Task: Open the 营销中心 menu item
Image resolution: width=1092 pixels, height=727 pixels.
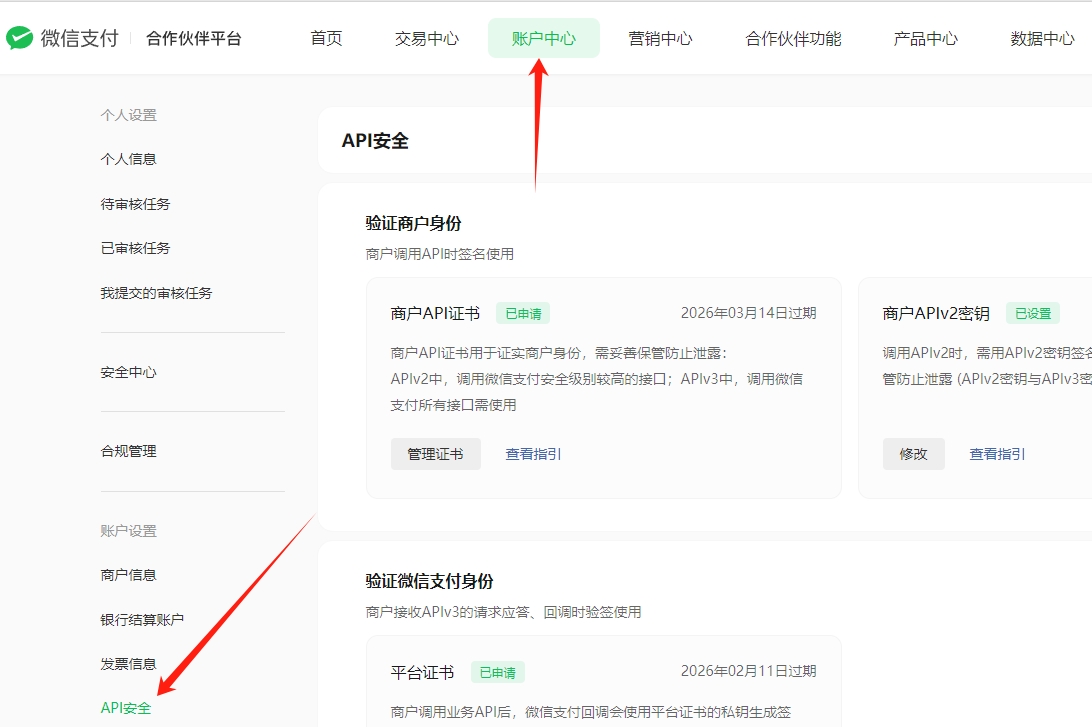Action: (x=660, y=38)
